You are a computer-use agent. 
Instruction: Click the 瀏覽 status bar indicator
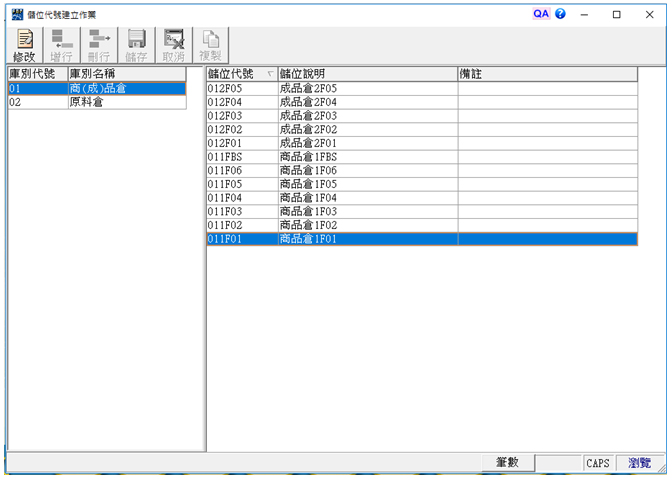click(640, 463)
